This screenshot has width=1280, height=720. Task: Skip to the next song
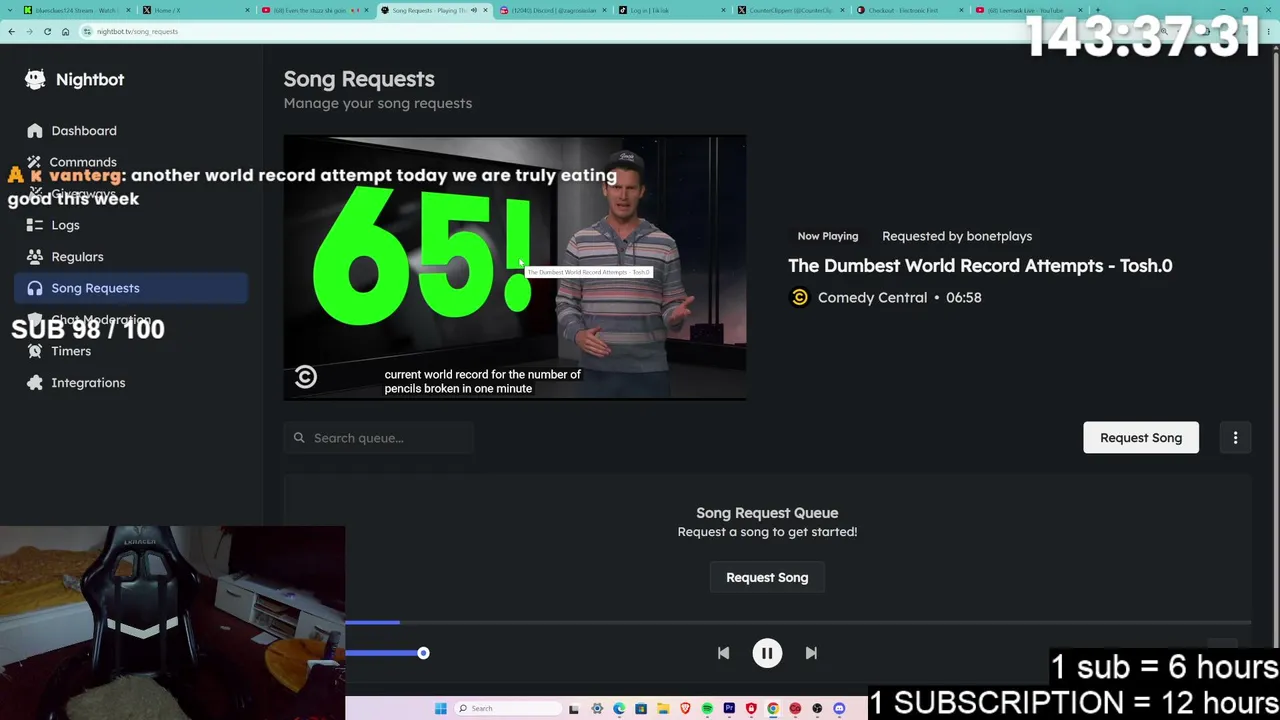811,653
